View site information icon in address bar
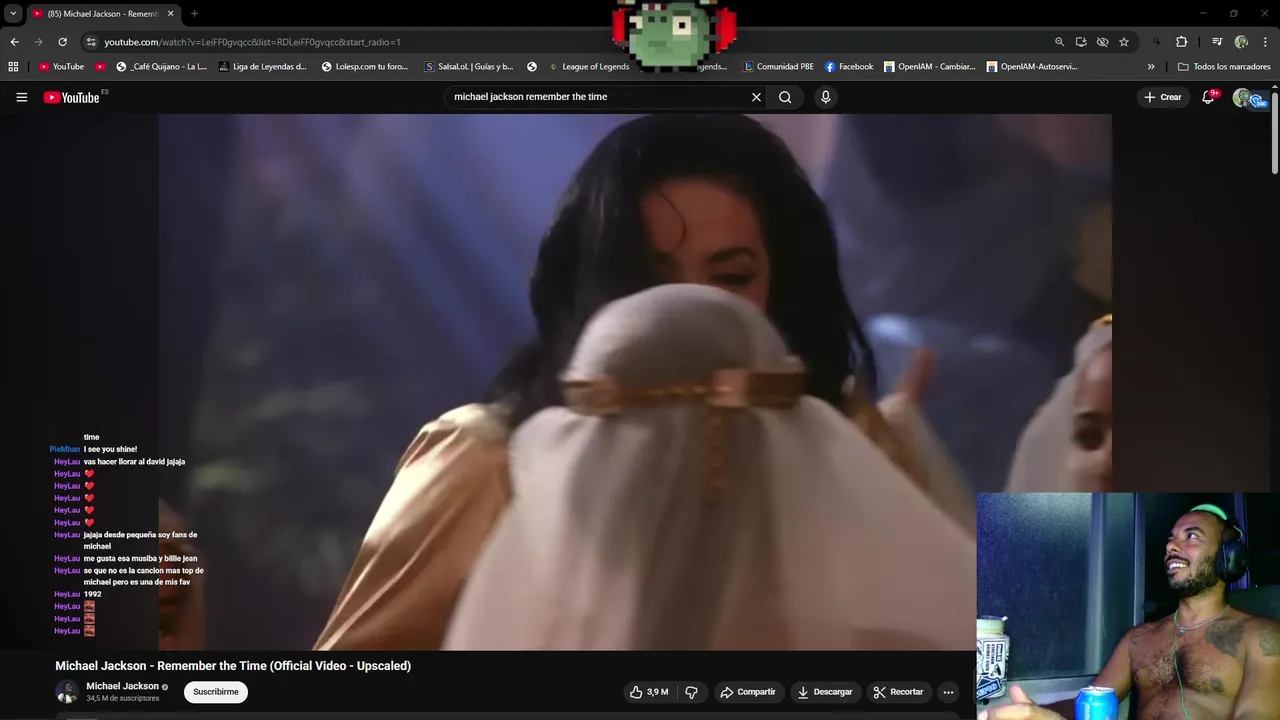 pyautogui.click(x=91, y=42)
